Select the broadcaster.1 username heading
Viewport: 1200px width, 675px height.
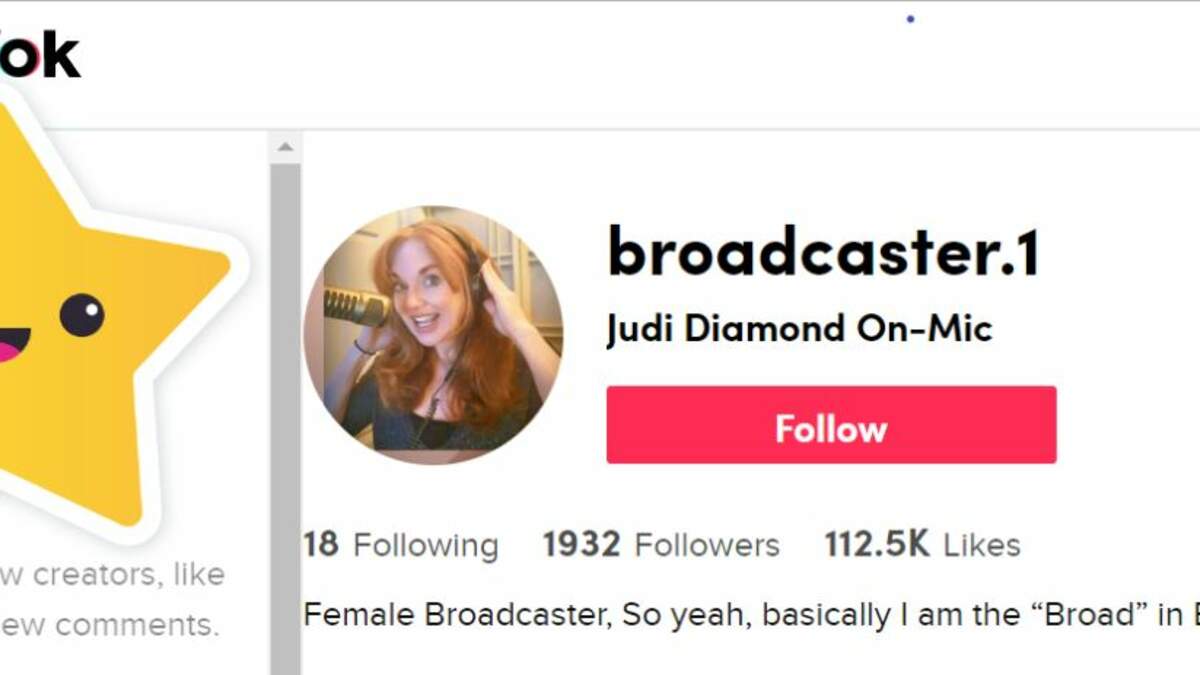(824, 251)
